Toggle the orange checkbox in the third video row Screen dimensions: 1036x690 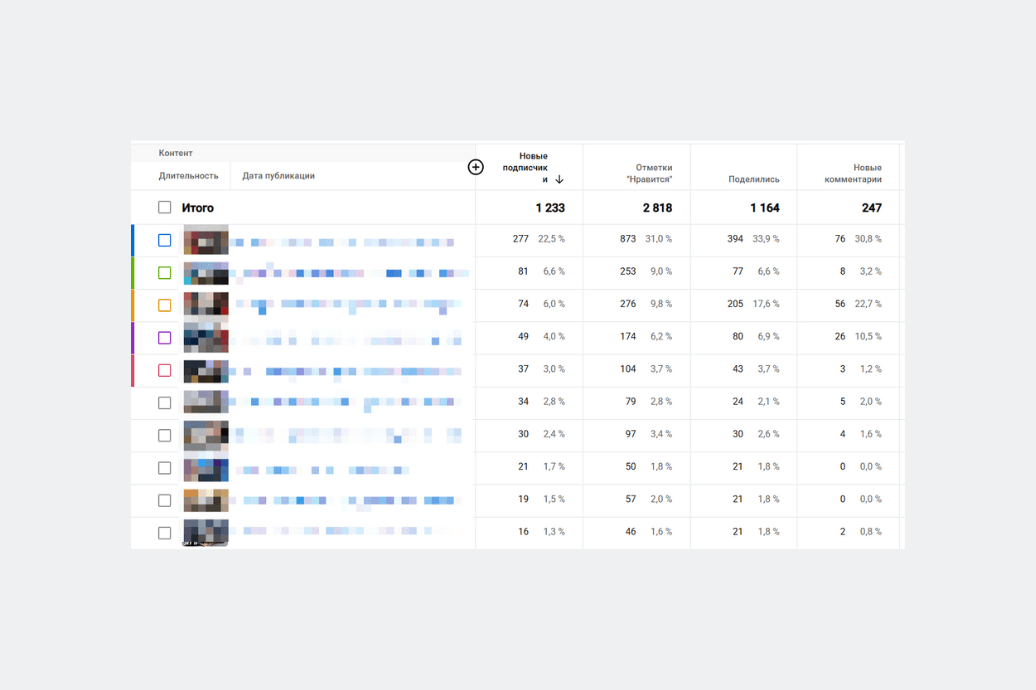tap(165, 305)
